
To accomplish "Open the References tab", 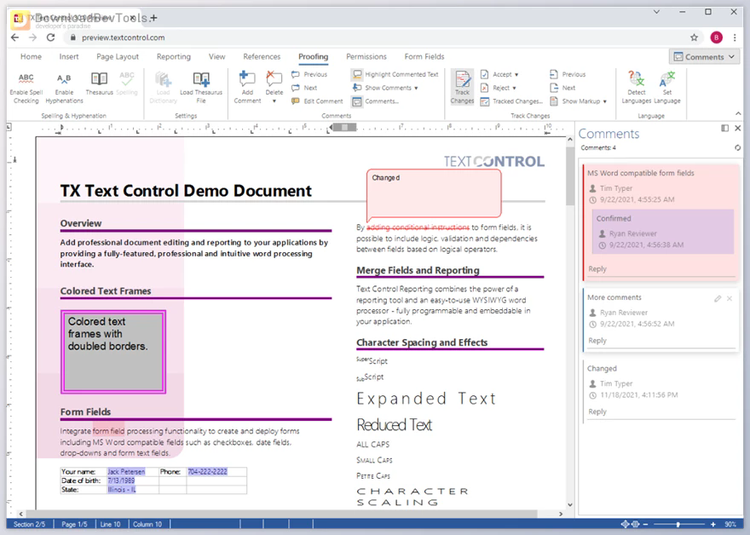I will [262, 56].
